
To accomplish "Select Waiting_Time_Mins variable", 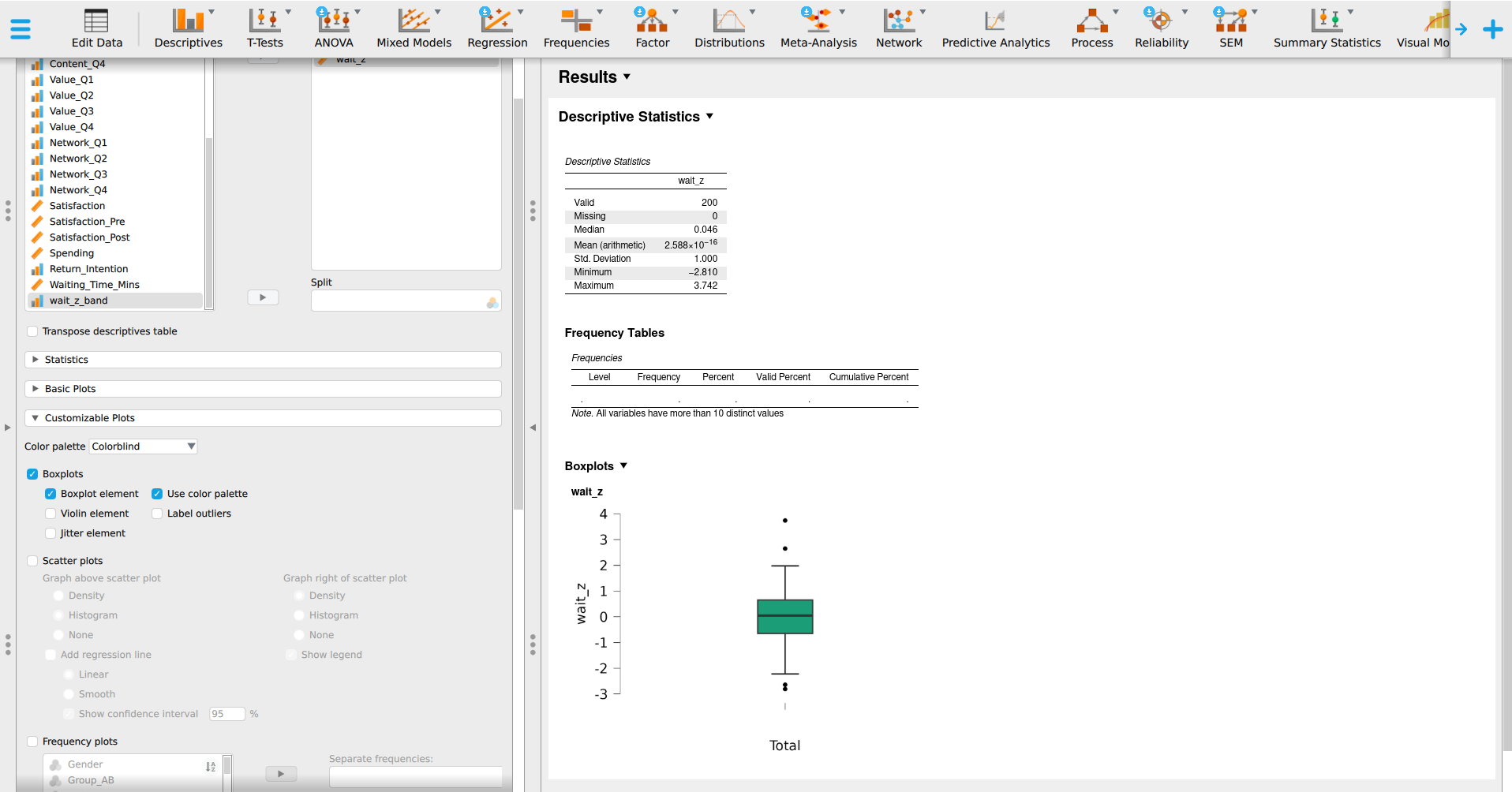I will (115, 285).
